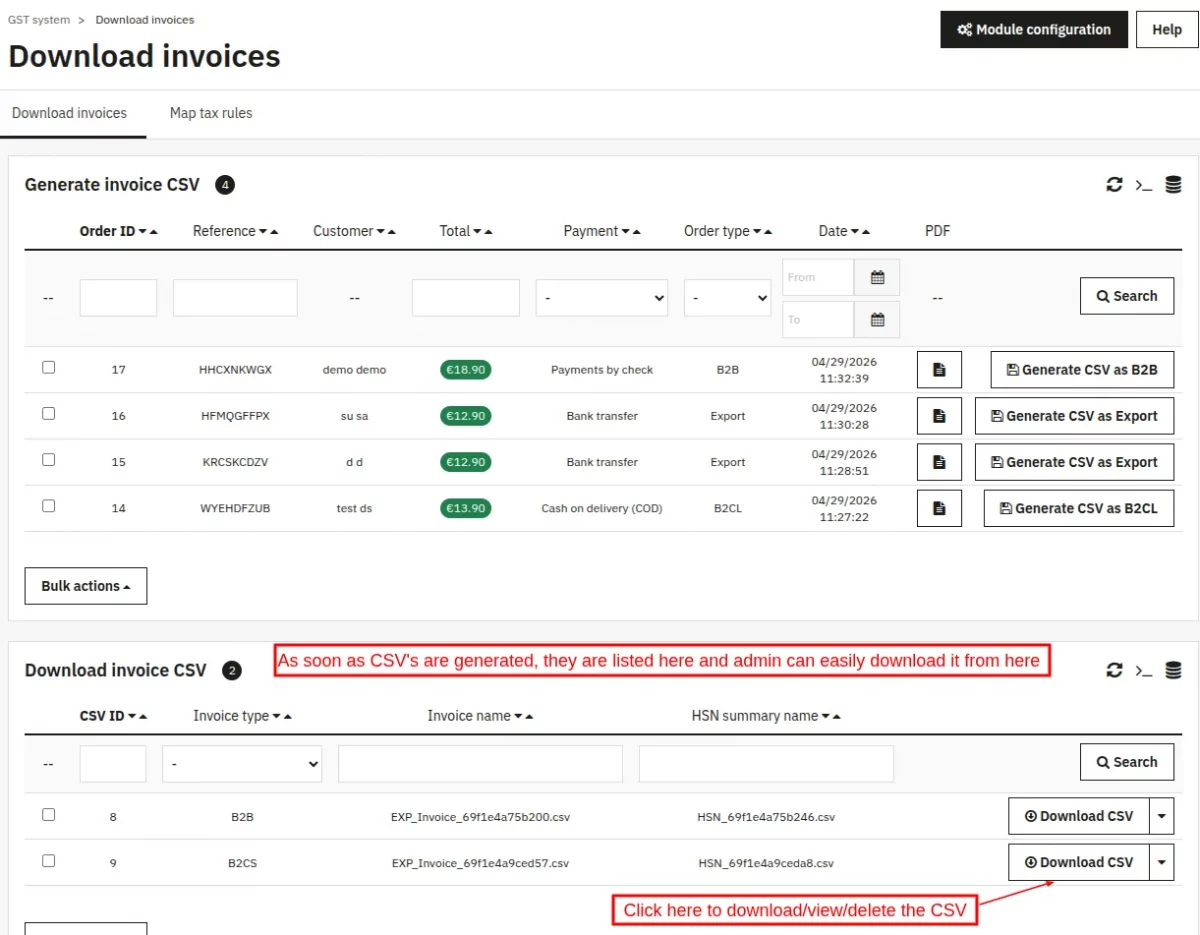Sort Order ID column ascending
Screen dimensions: 1200x935
[x=154, y=232]
